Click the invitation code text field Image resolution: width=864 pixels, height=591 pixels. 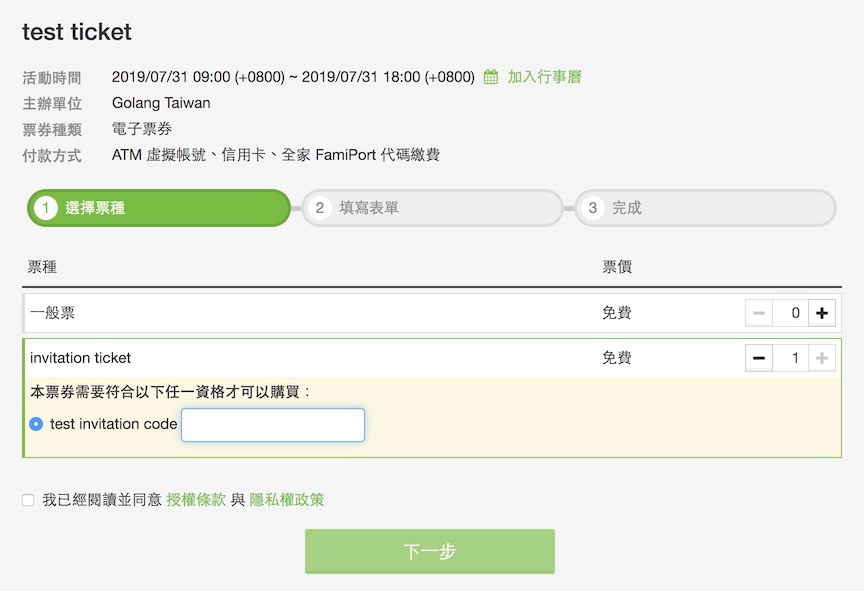tap(273, 425)
